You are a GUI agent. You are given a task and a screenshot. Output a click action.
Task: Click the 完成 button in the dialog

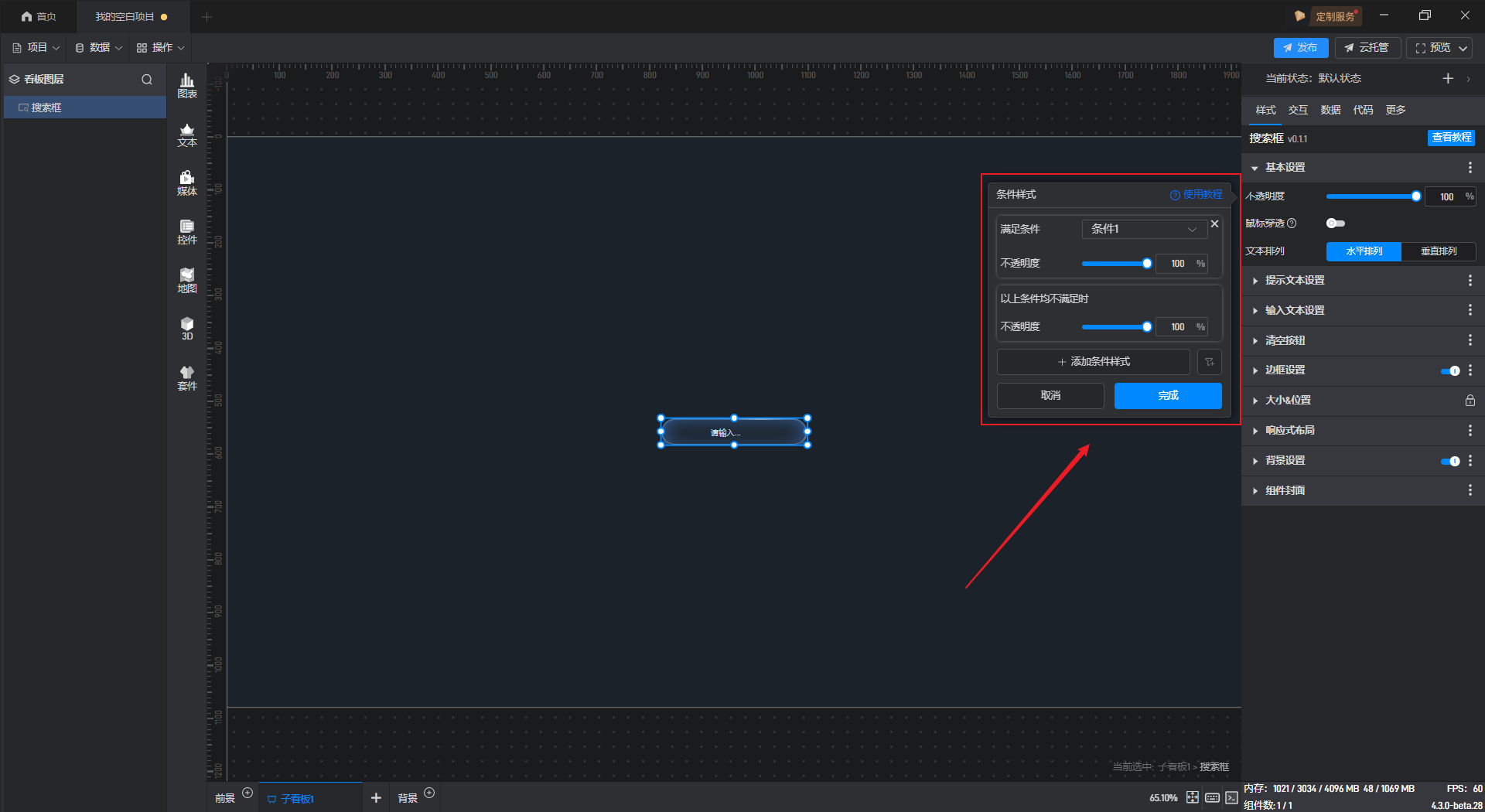(x=1168, y=395)
